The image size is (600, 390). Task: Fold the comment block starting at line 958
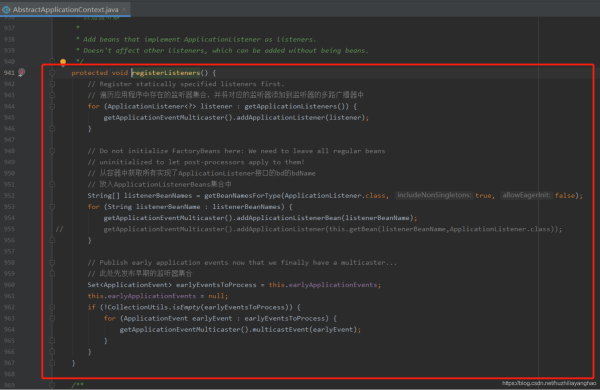[x=52, y=263]
